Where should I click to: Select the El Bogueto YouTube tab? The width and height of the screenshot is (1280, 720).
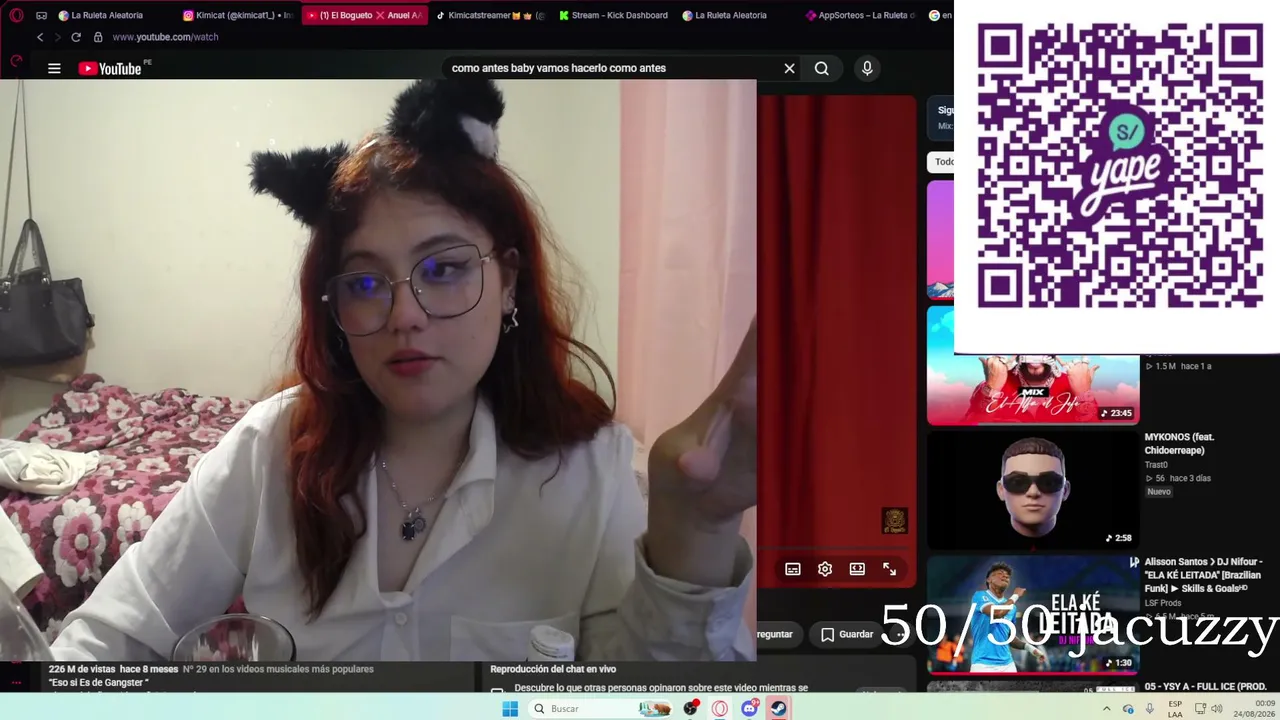(x=364, y=15)
